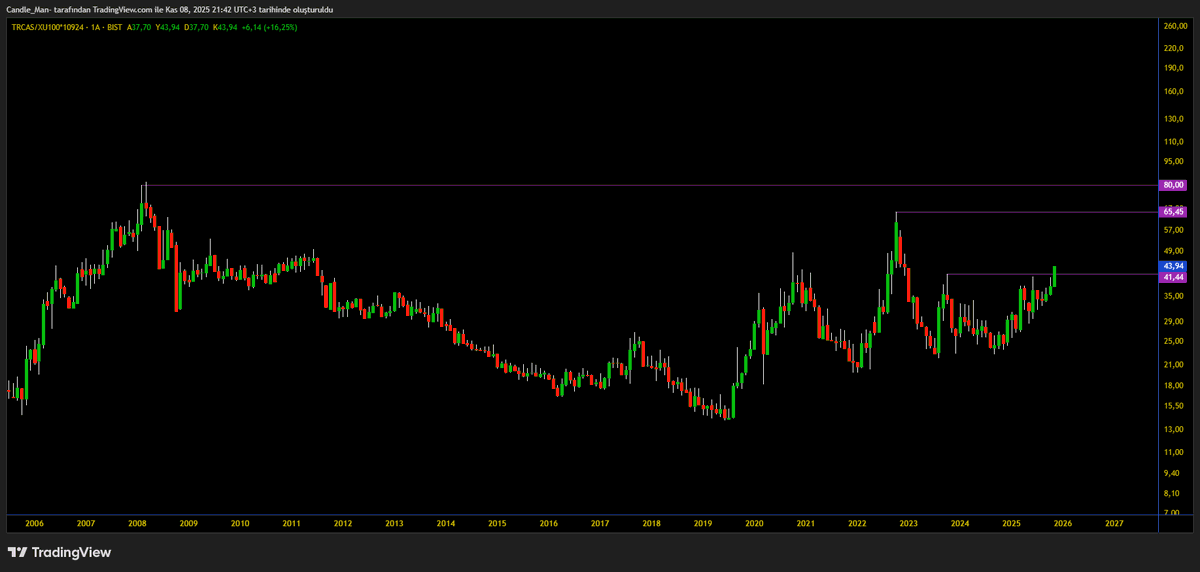Click the 2024 label on time axis
1200x572 pixels.
click(961, 523)
